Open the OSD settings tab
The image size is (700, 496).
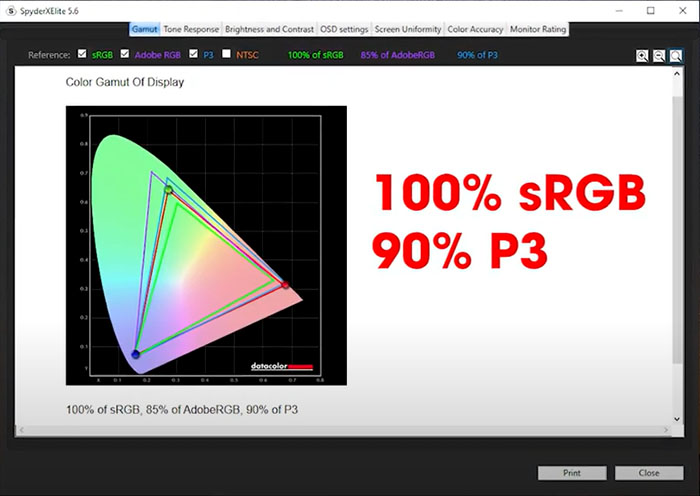(344, 29)
